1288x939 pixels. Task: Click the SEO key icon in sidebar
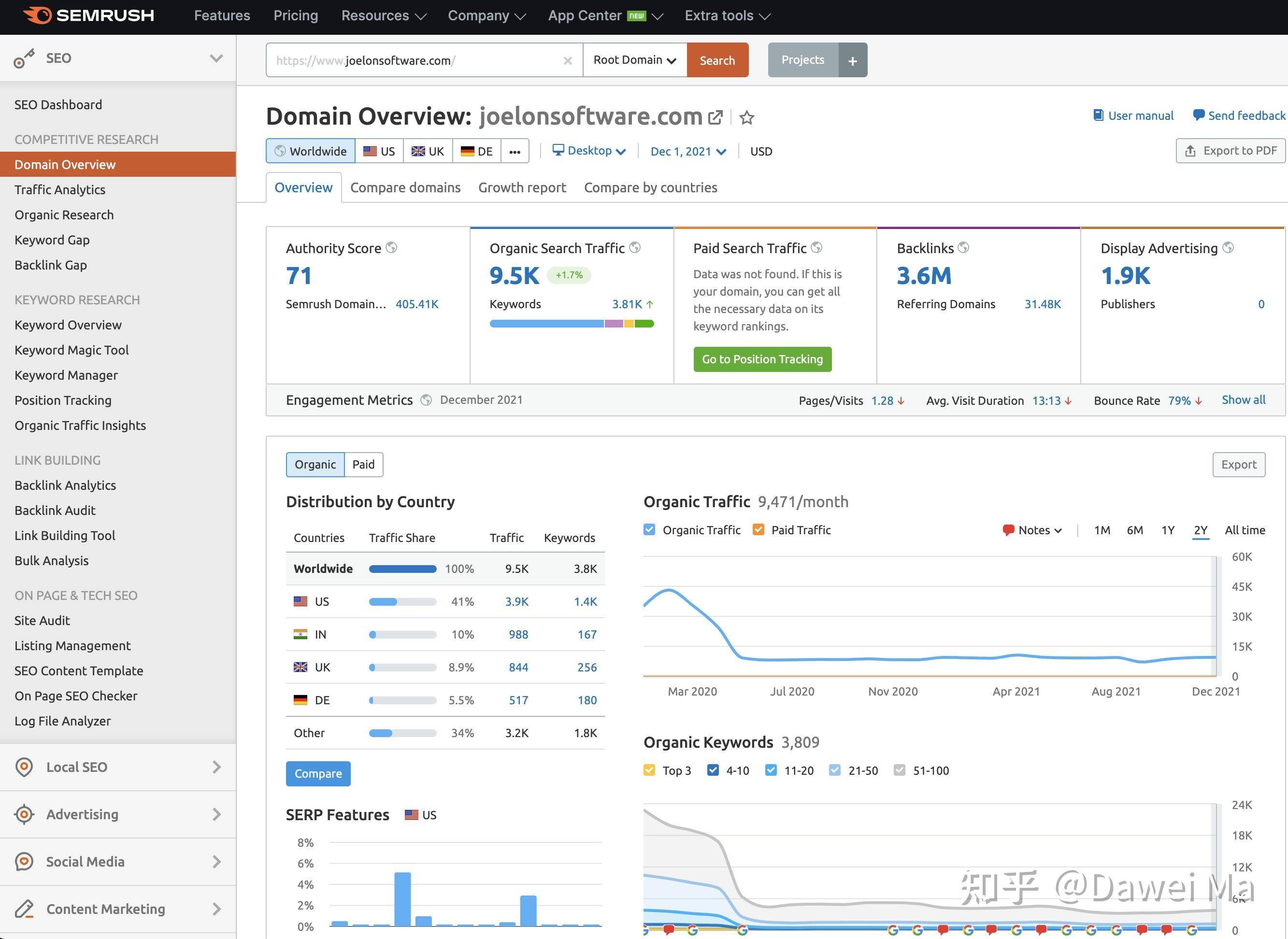coord(24,58)
